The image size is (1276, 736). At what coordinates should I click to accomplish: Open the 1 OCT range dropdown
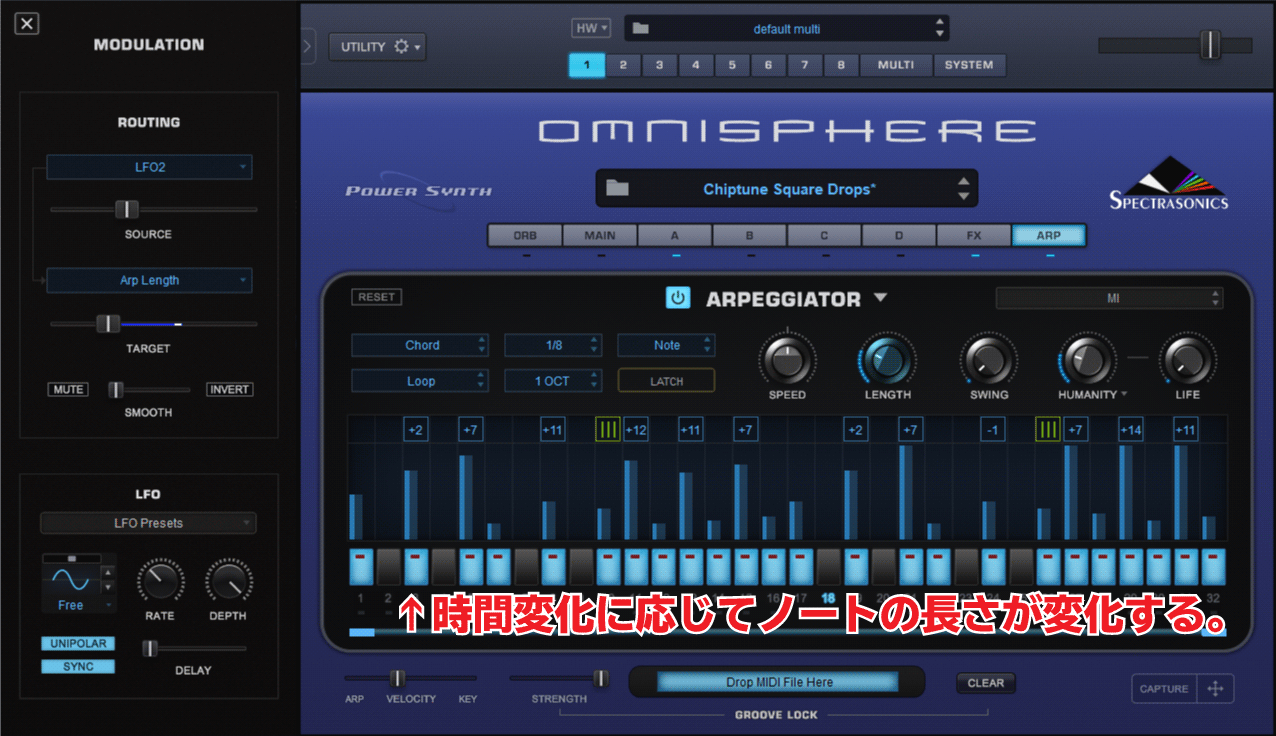[553, 381]
